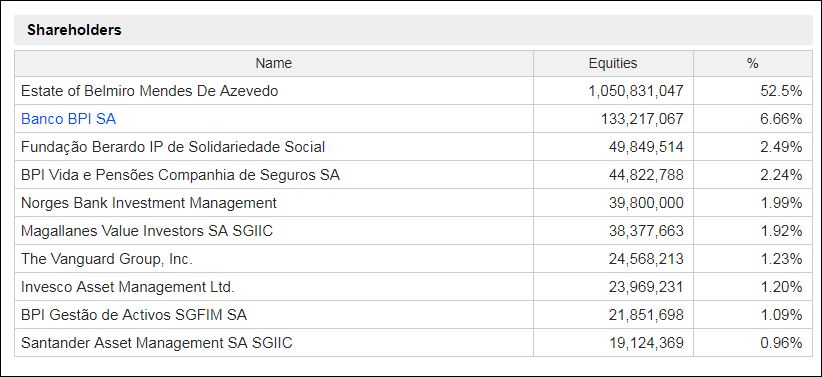Click the 39,800,000 equities value
This screenshot has width=822, height=377.
646,203
